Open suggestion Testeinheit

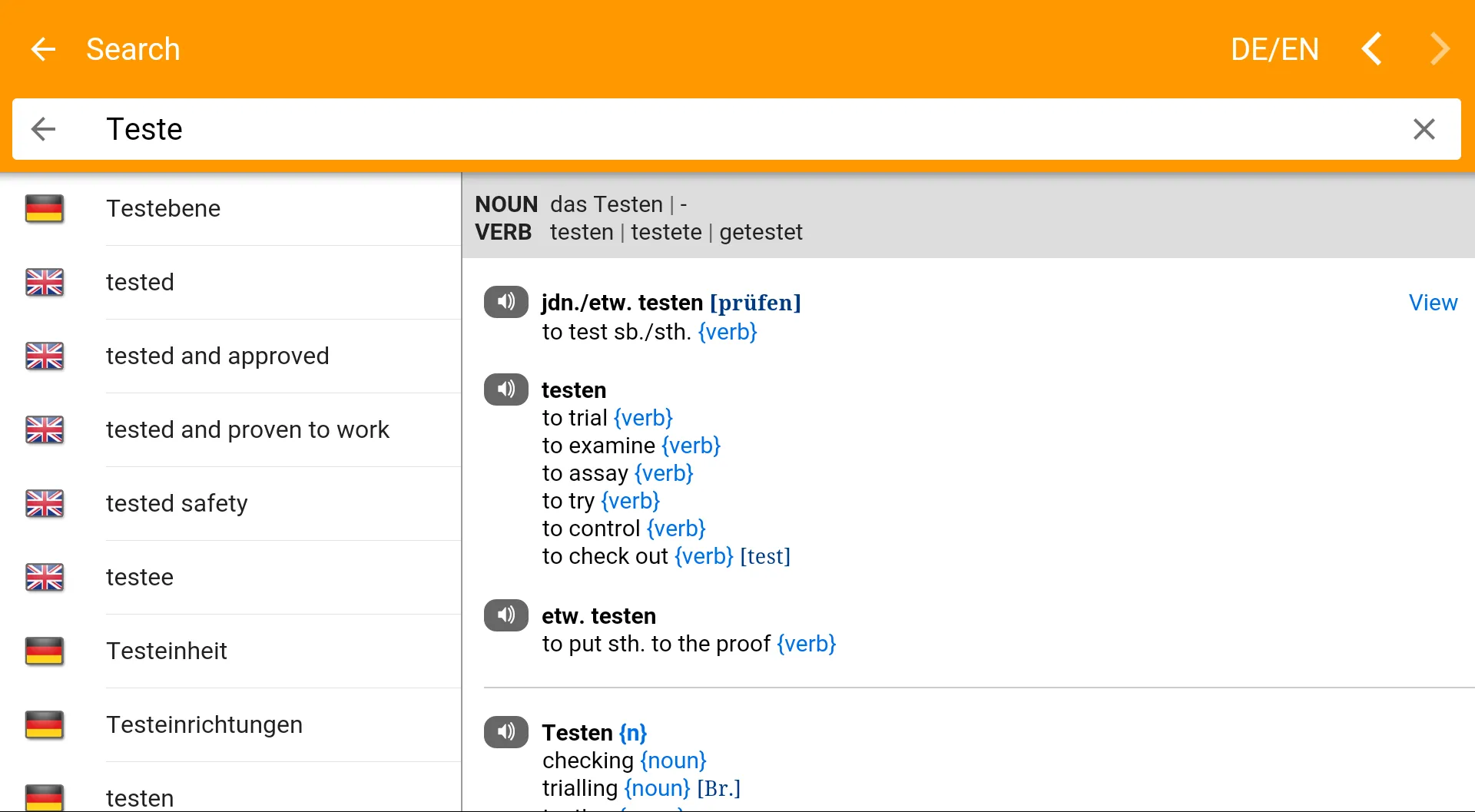tap(167, 651)
